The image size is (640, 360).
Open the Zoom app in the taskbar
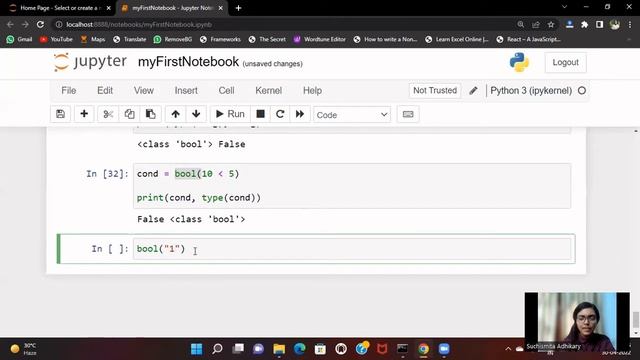(x=444, y=349)
